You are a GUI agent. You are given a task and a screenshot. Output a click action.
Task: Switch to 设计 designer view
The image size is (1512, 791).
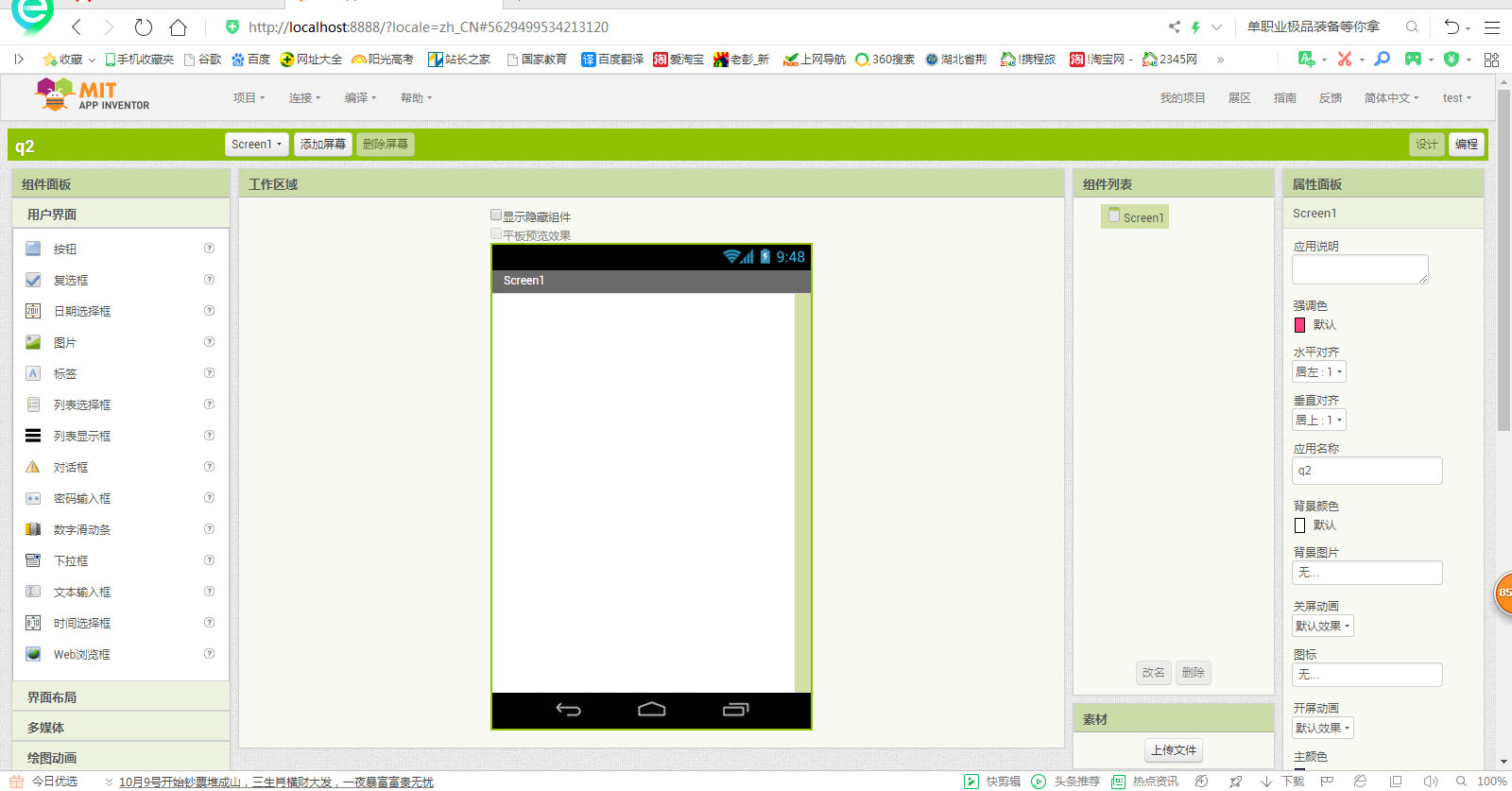1426,144
